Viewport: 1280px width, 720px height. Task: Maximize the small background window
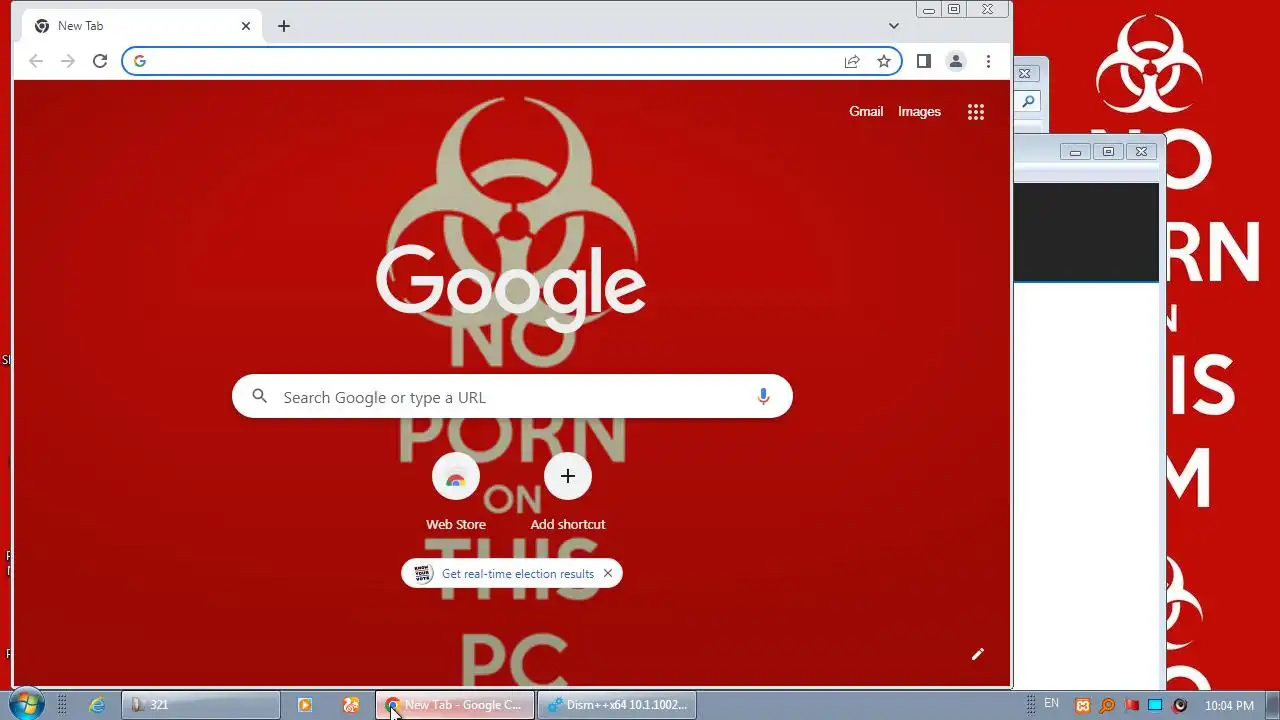(1108, 152)
